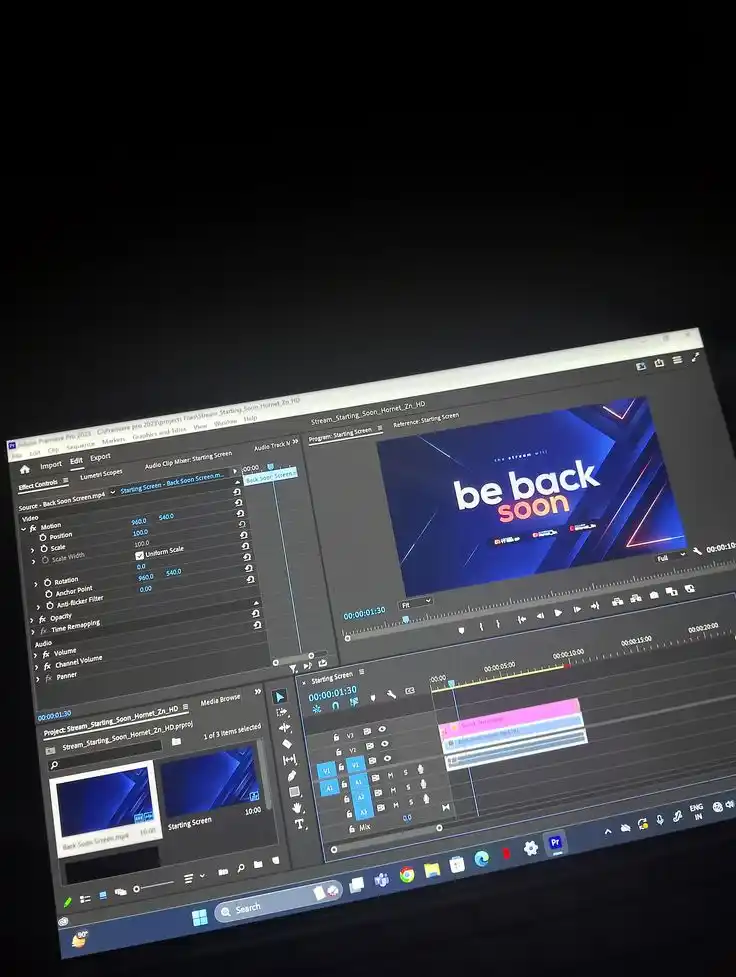
Task: Toggle V1 track output eye
Action: tap(387, 759)
